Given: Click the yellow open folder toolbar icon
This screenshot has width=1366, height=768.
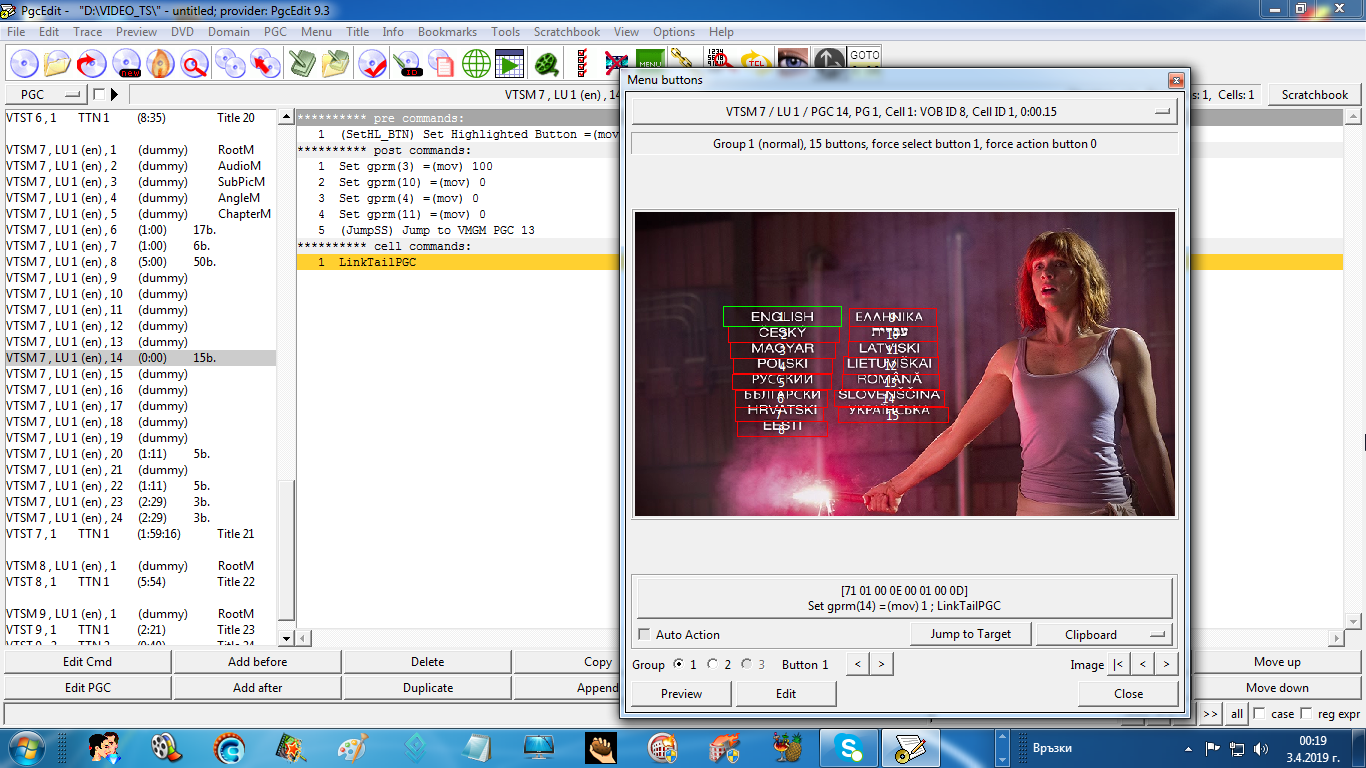Looking at the screenshot, I should click(58, 64).
